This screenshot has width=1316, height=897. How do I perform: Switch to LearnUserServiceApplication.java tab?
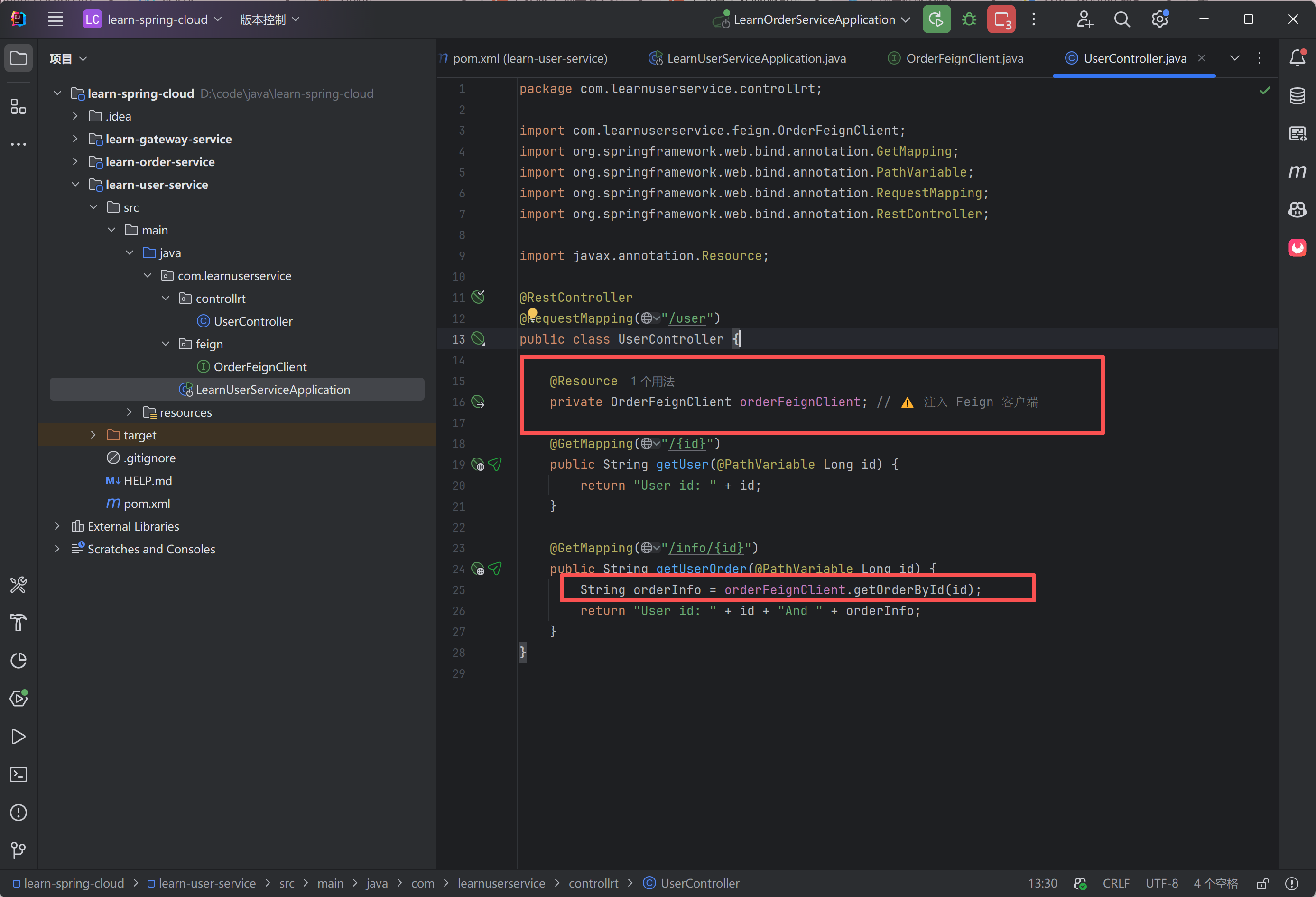[x=748, y=58]
